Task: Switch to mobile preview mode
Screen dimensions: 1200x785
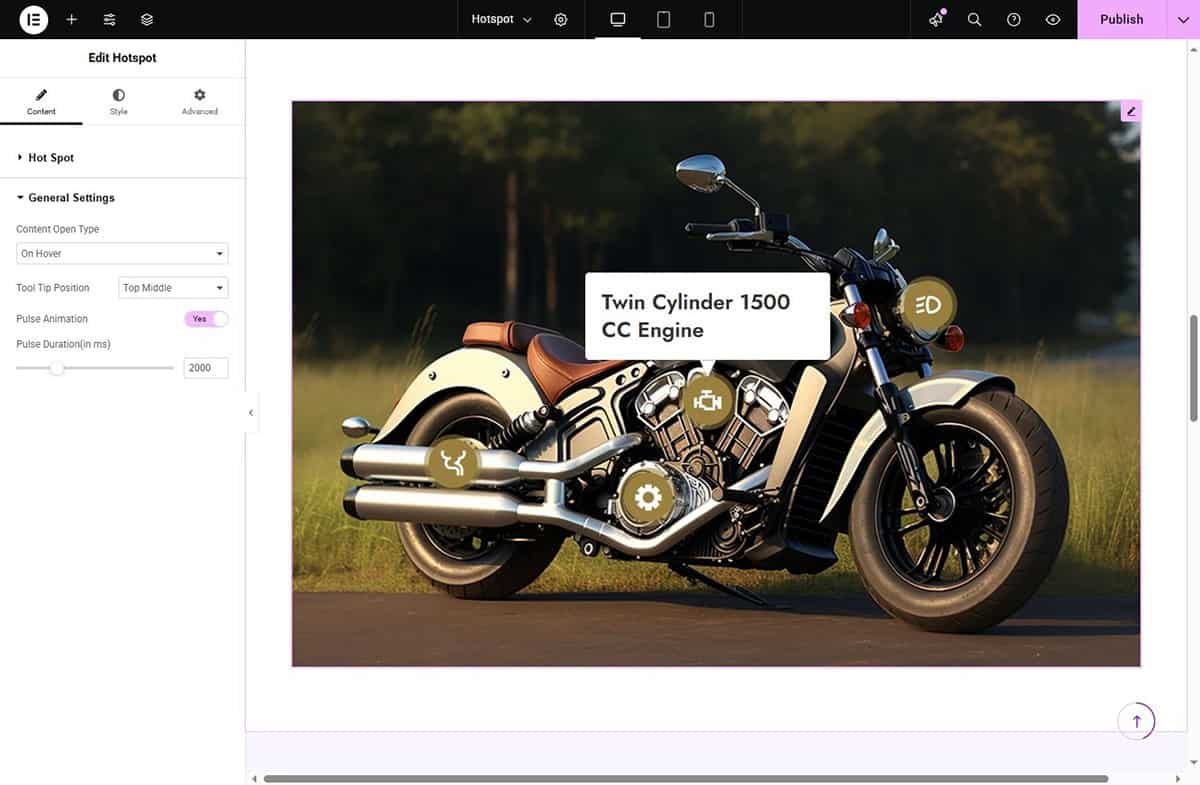Action: click(x=709, y=19)
